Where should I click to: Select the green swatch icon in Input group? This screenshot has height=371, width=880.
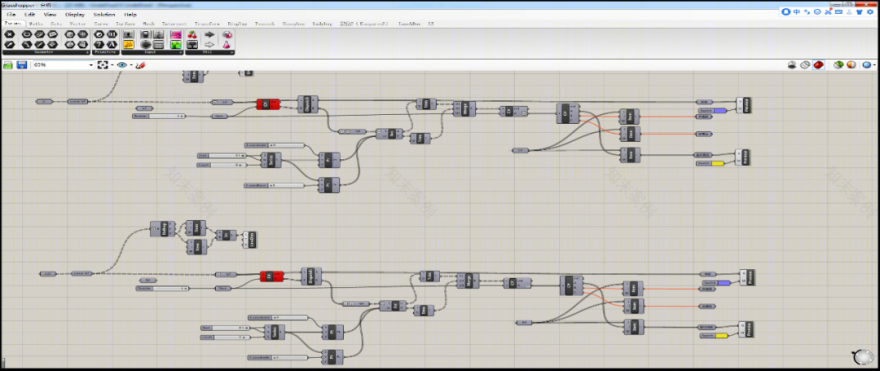tap(175, 44)
